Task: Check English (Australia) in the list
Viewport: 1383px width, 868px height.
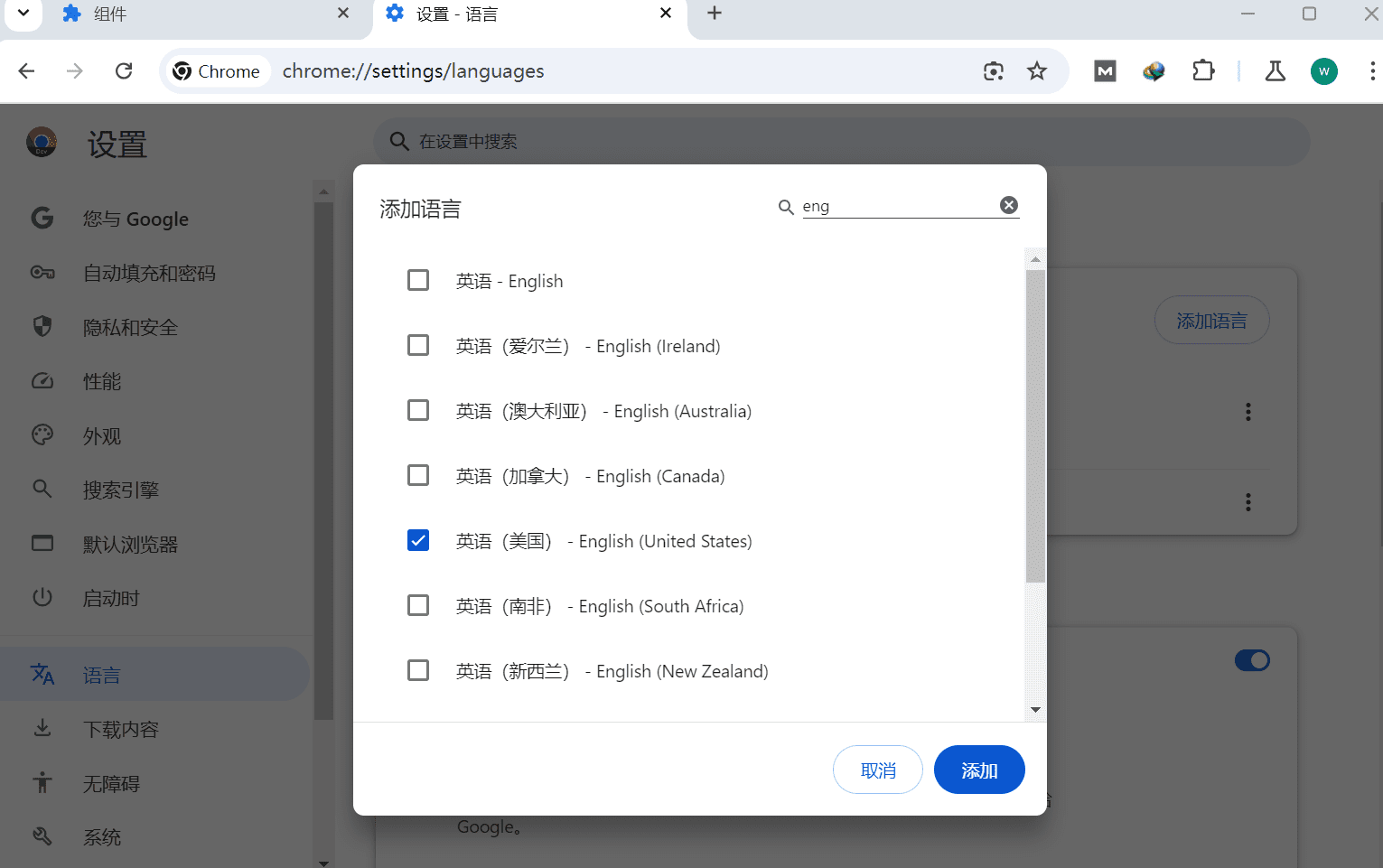Action: pyautogui.click(x=417, y=410)
